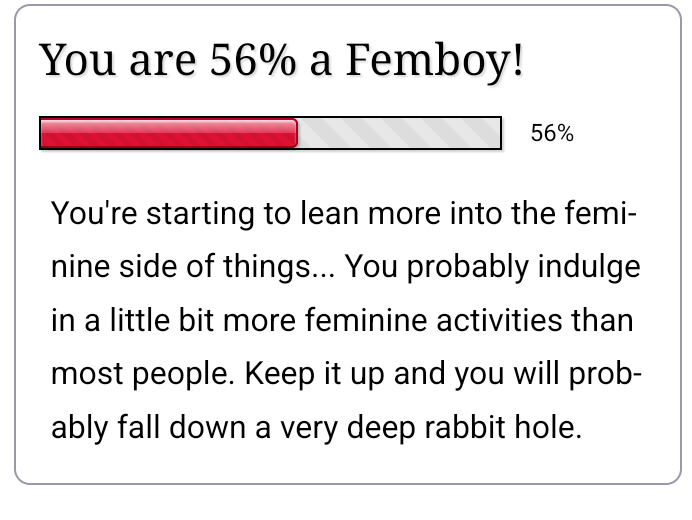Click the right edge of the red progress fill
Viewport: 692px width, 520px height.
tap(296, 133)
